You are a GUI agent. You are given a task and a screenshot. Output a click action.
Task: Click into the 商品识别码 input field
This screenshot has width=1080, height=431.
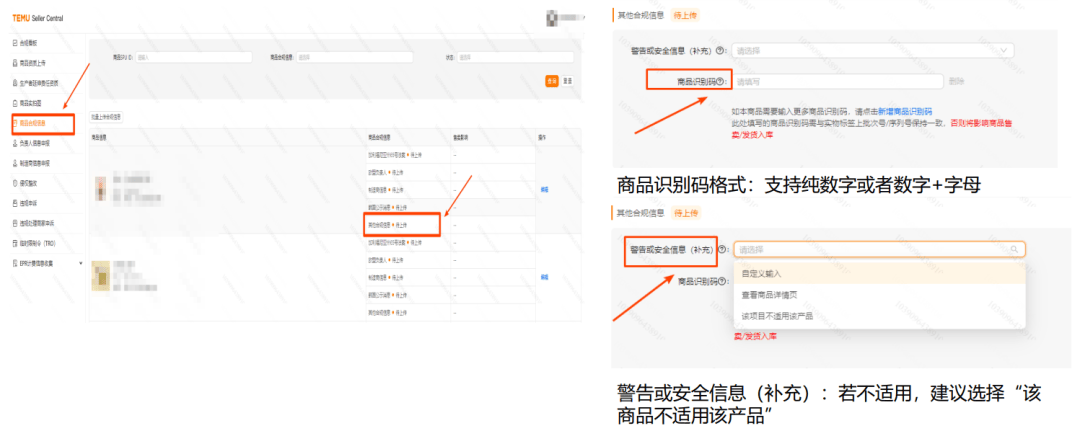838,81
